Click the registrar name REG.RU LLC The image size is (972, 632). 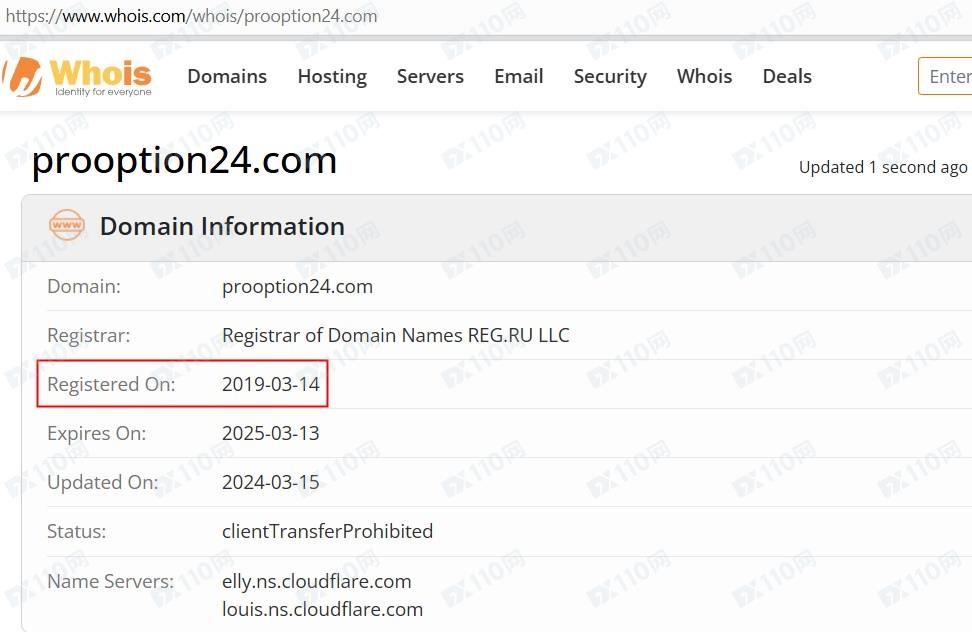pos(395,335)
